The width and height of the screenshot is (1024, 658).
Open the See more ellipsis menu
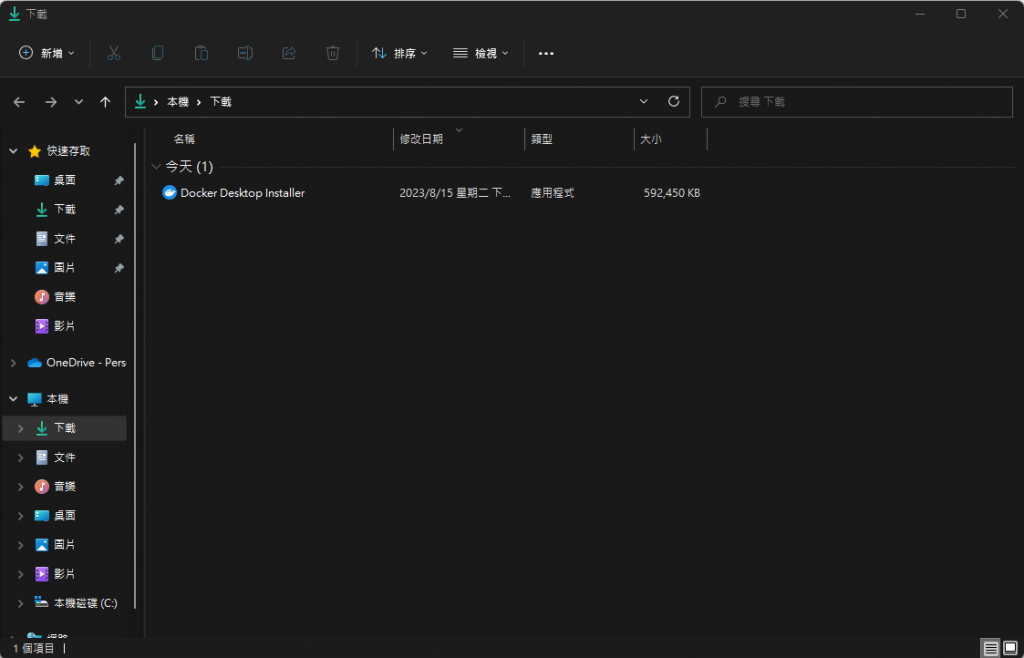pos(546,53)
